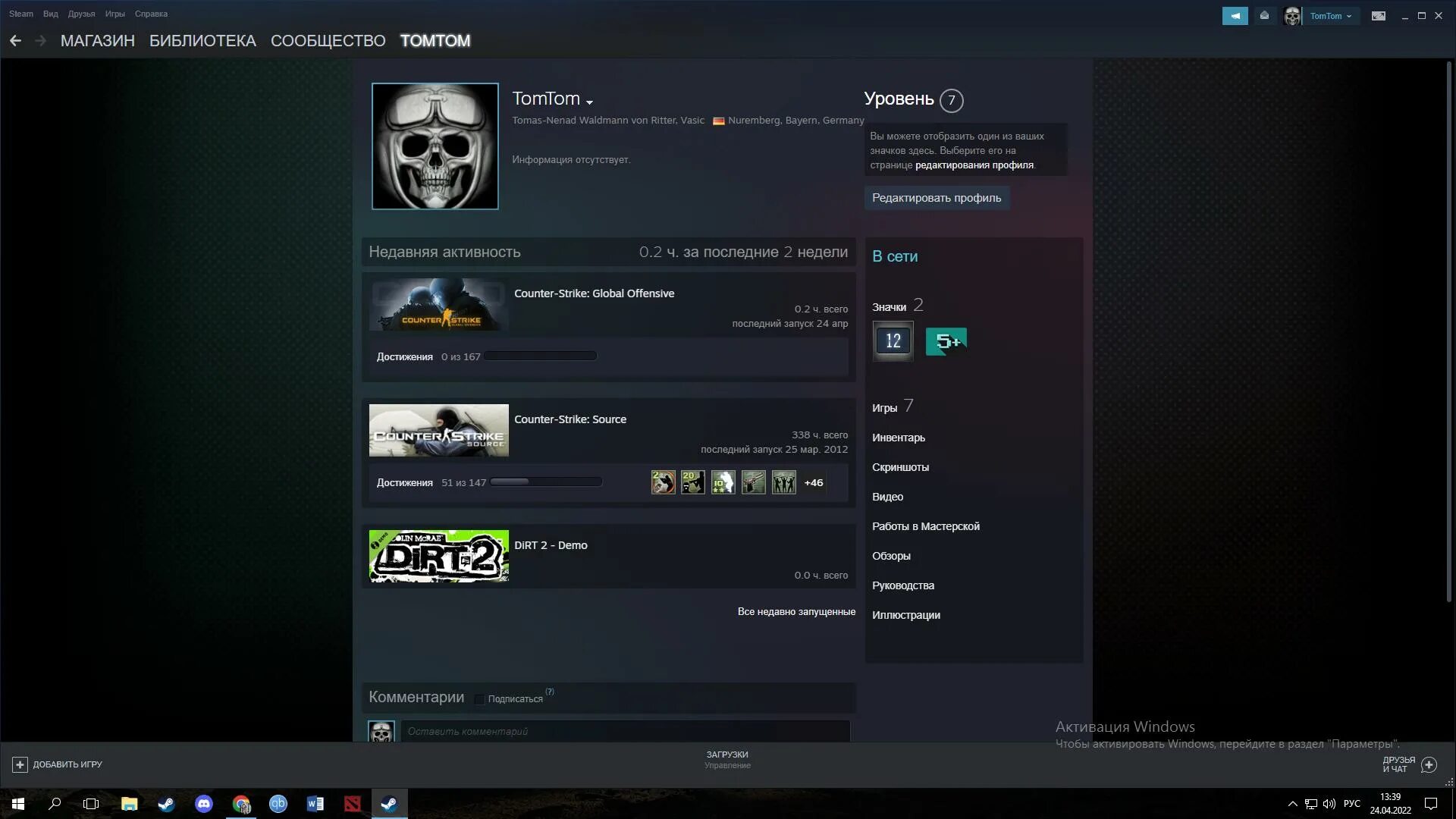Open the Значки badges link
The image size is (1456, 819).
click(898, 306)
